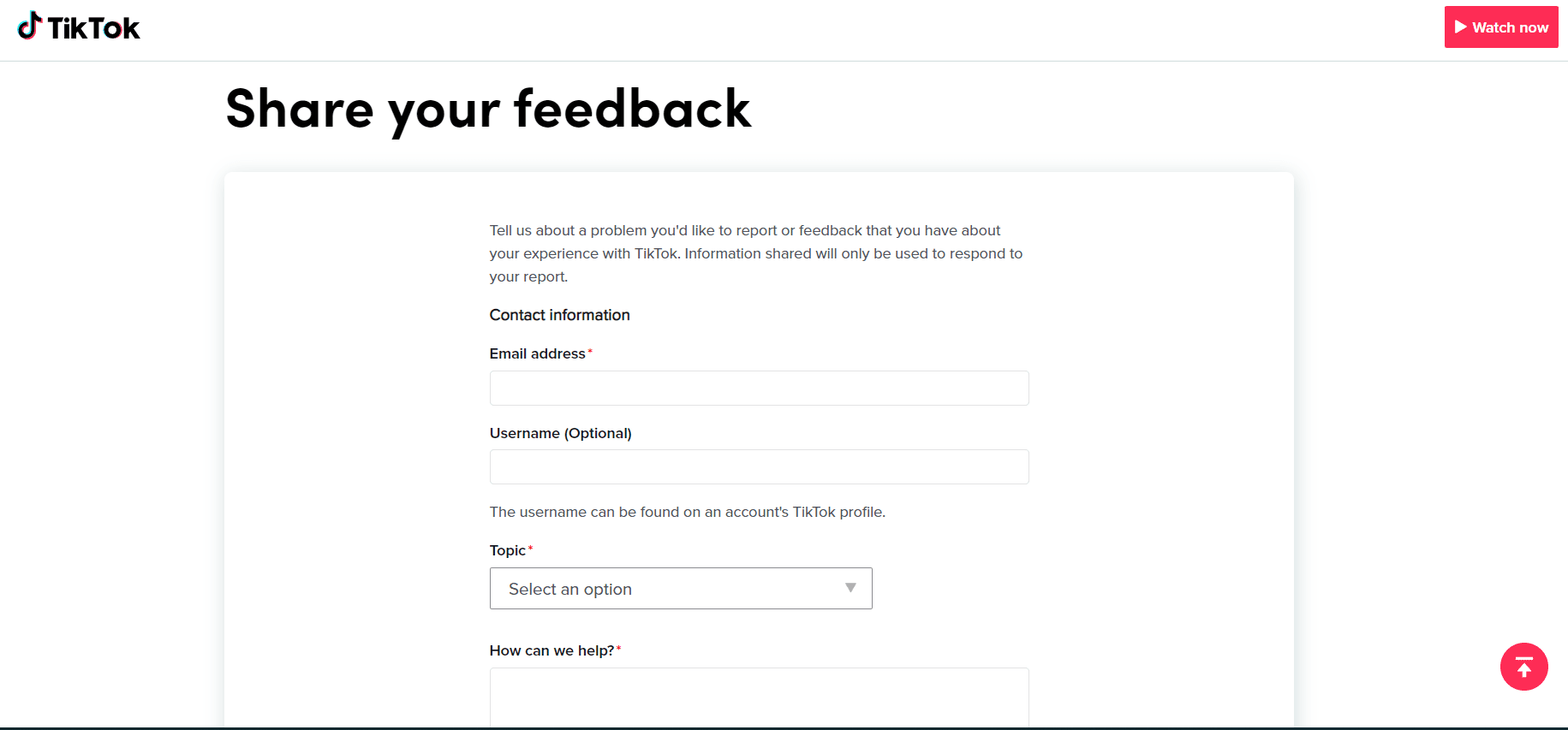Image resolution: width=1568 pixels, height=730 pixels.
Task: Focus the Email address input field
Action: pyautogui.click(x=759, y=389)
